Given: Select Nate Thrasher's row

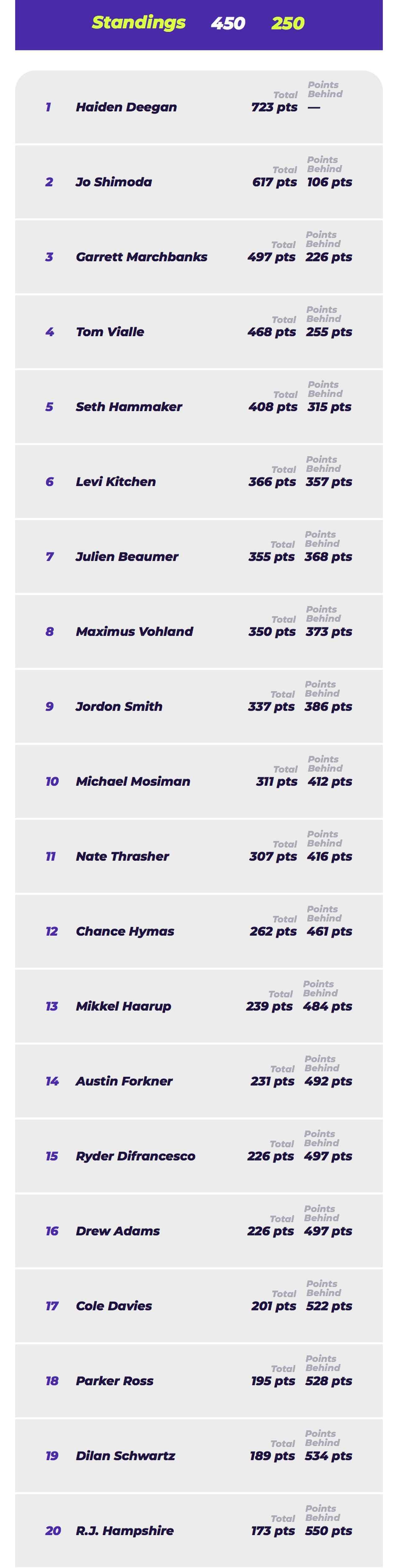Looking at the screenshot, I should [x=199, y=856].
